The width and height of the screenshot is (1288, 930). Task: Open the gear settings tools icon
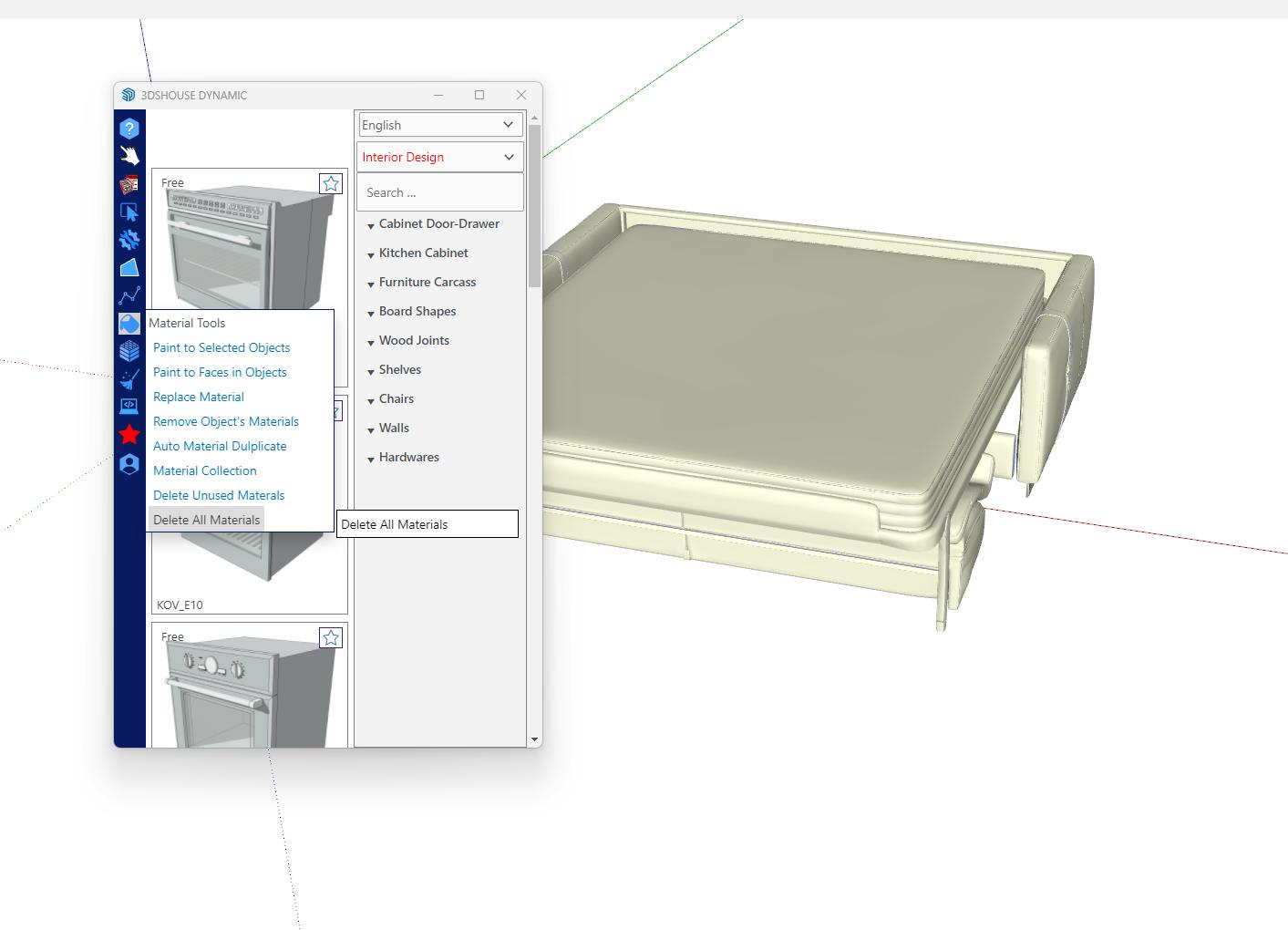(129, 240)
